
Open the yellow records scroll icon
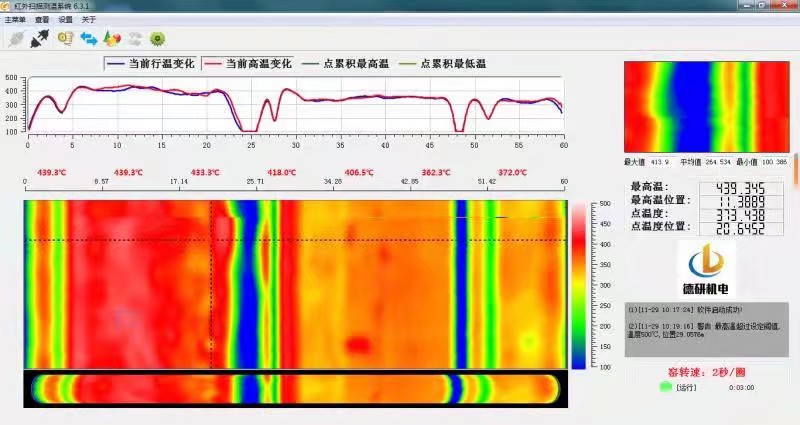coord(65,39)
